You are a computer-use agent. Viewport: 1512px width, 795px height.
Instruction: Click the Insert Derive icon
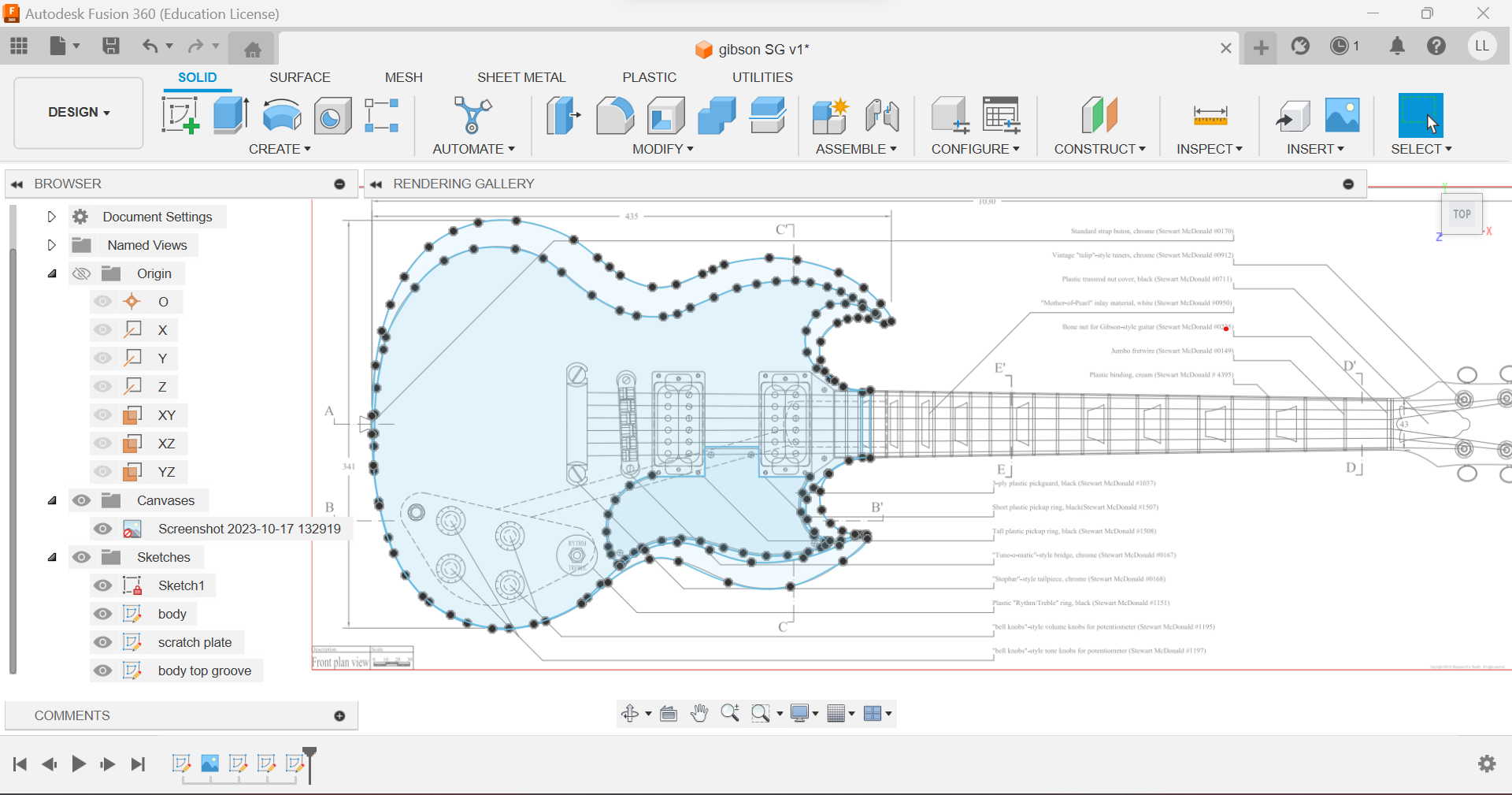coord(1292,115)
